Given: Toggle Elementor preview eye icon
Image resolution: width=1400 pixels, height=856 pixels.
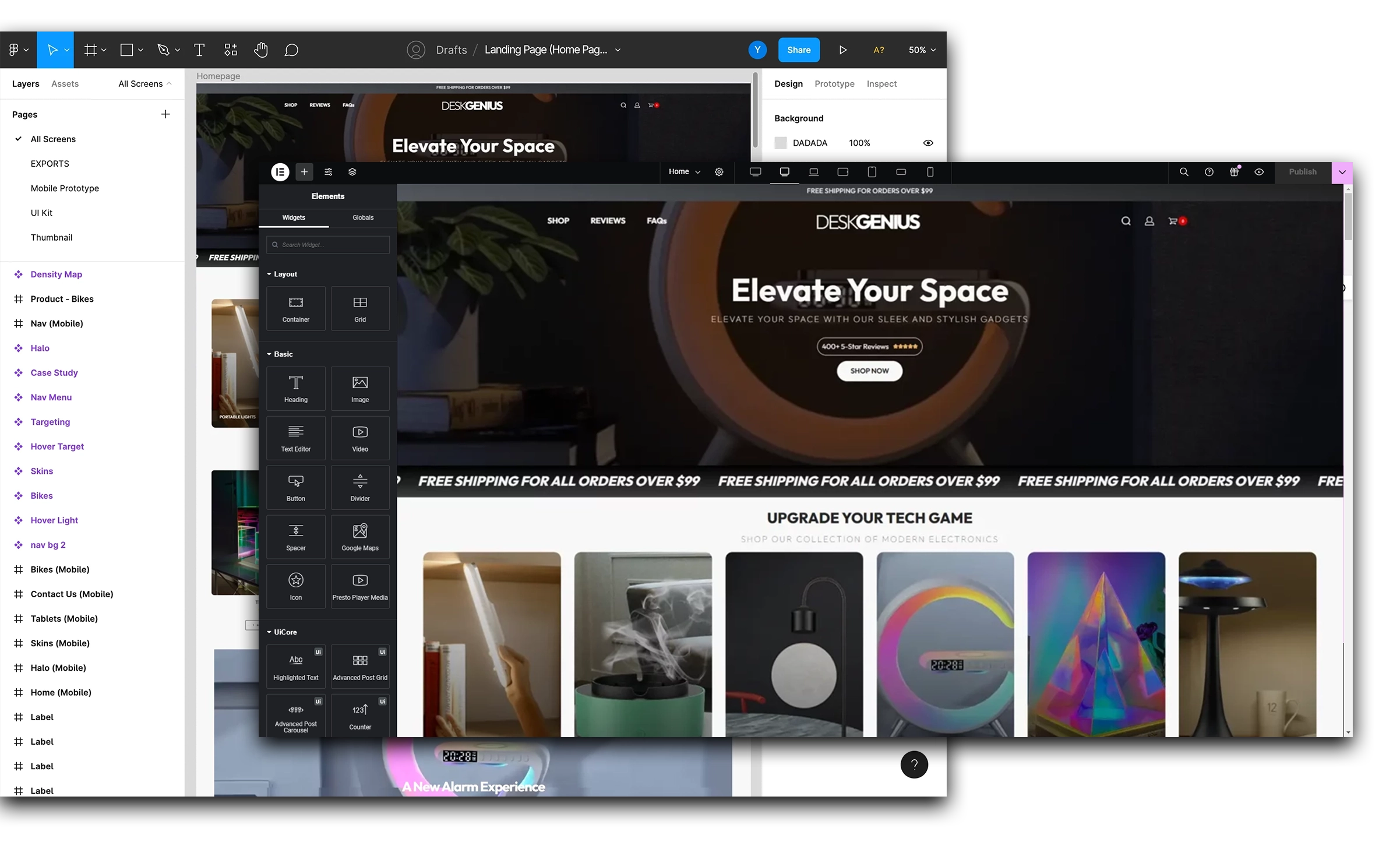Looking at the screenshot, I should [x=1259, y=172].
